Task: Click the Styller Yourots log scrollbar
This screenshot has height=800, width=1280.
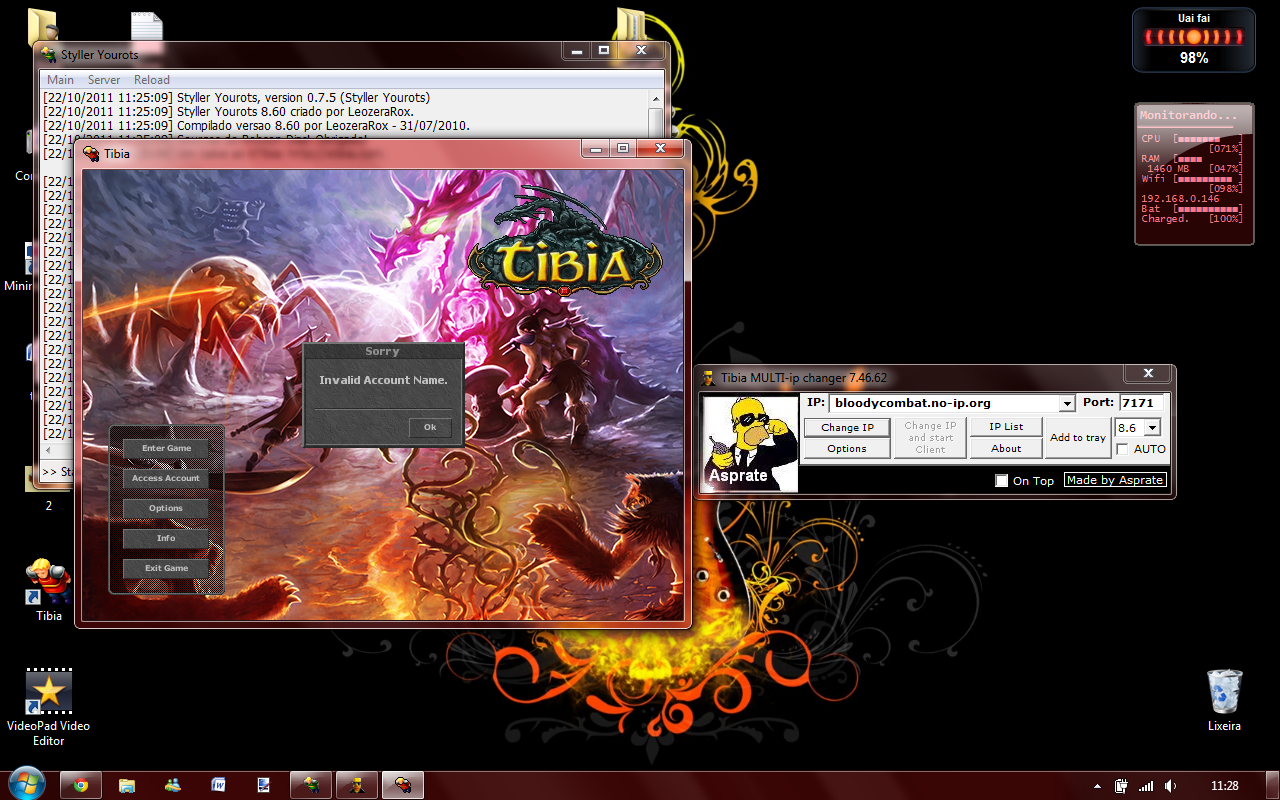Action: pos(656,115)
